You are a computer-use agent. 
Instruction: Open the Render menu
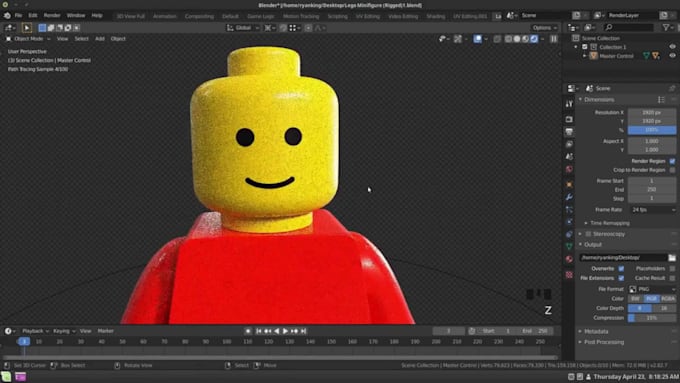pyautogui.click(x=52, y=16)
